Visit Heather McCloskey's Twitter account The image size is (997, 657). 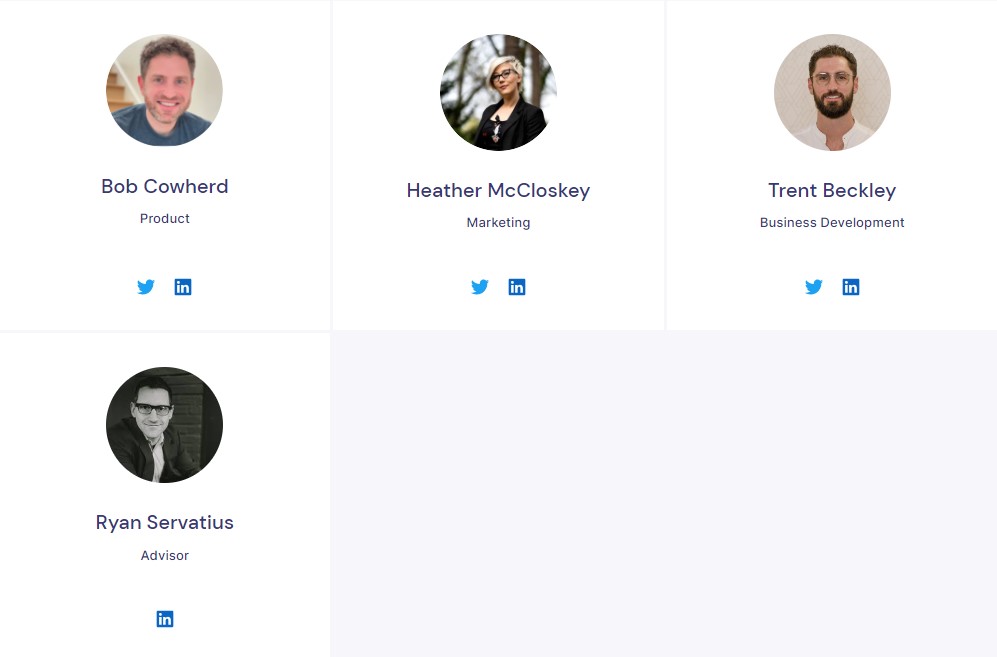tap(480, 287)
